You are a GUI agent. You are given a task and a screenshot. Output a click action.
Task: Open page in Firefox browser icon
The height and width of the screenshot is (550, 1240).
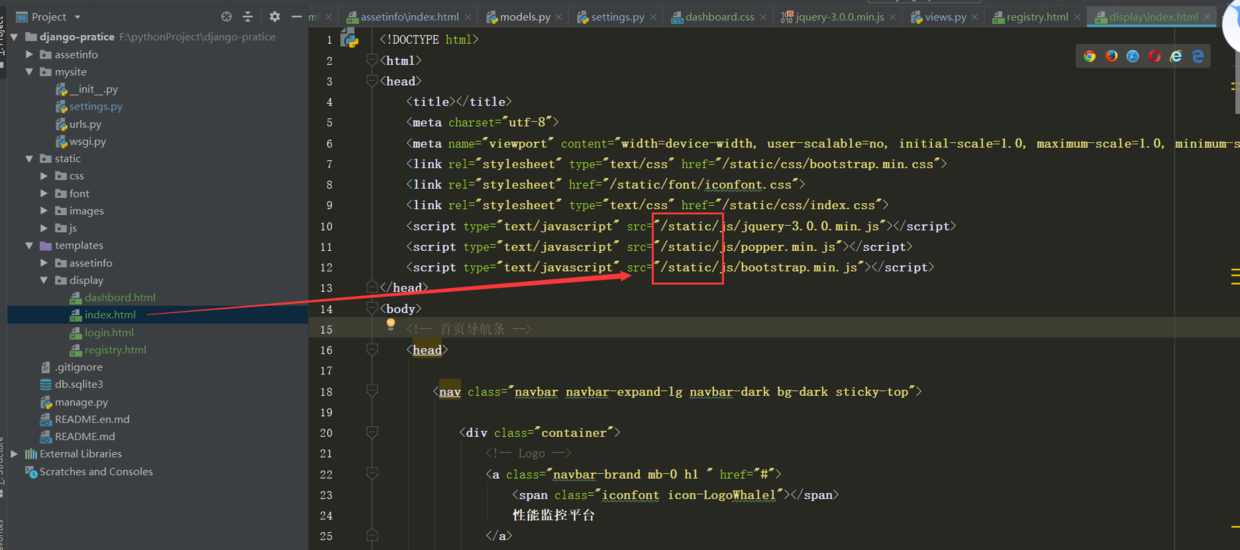(1112, 56)
